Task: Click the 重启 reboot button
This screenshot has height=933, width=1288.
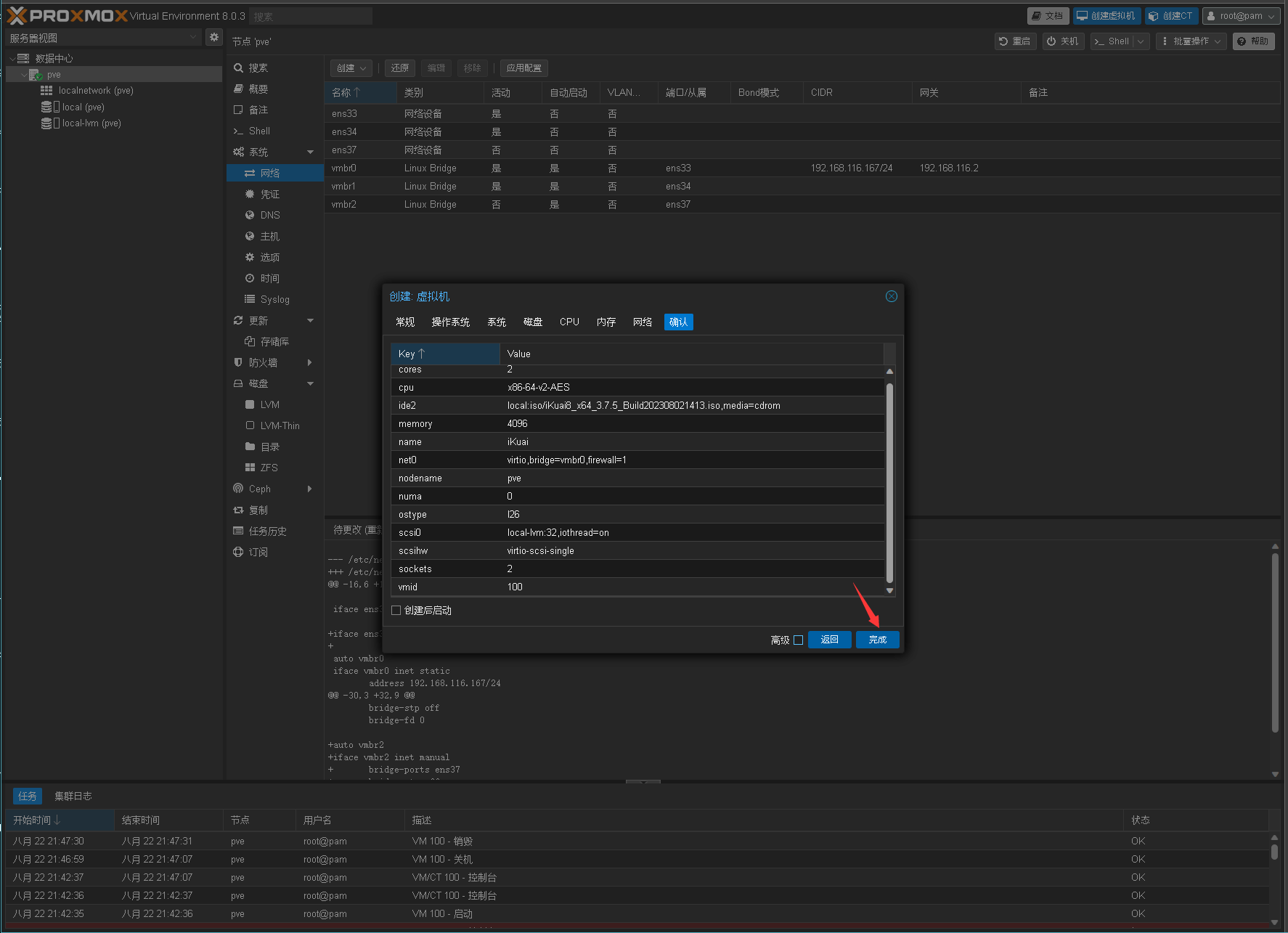Action: click(1014, 41)
